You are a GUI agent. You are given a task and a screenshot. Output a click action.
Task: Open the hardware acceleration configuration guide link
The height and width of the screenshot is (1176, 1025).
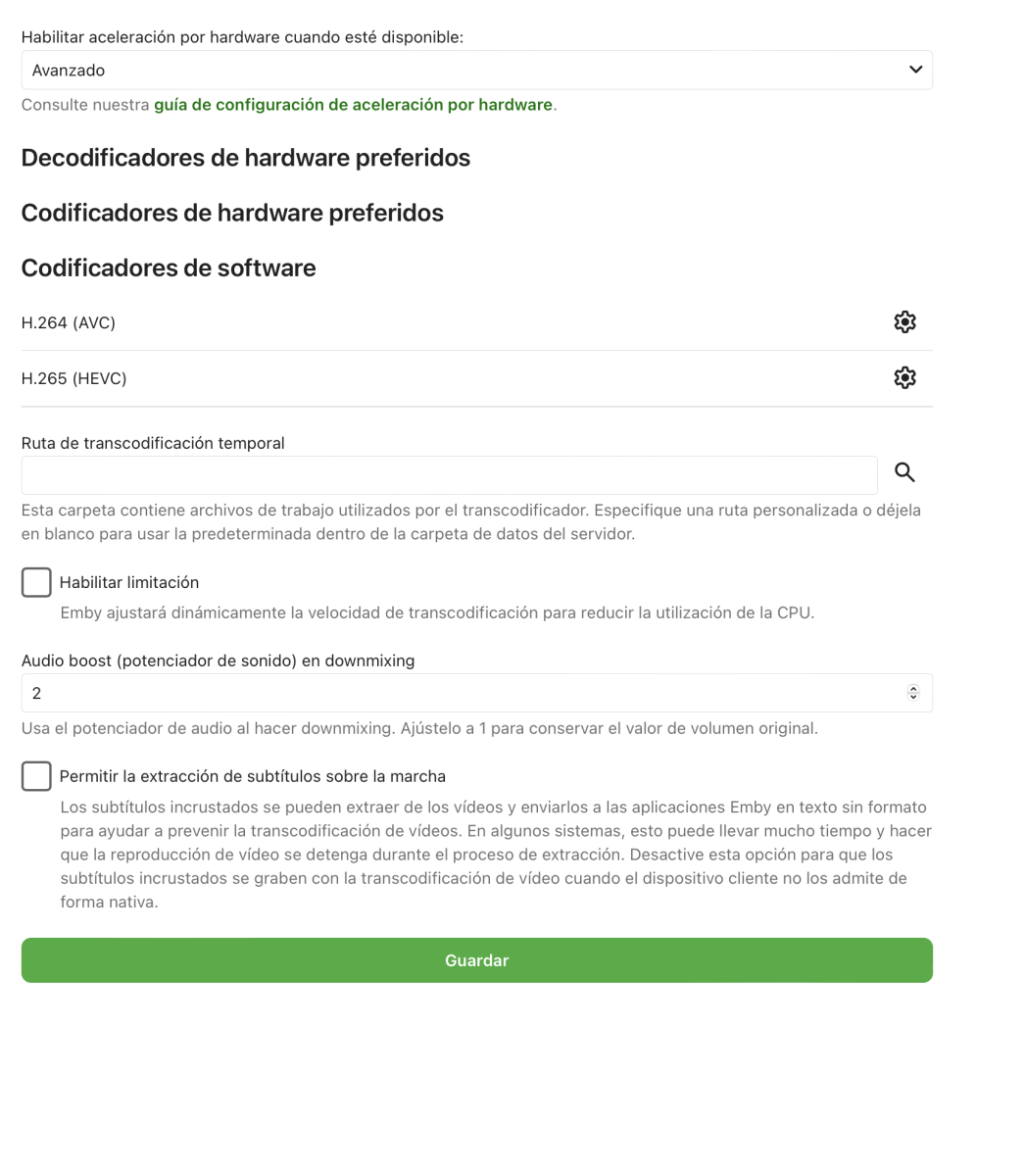353,105
